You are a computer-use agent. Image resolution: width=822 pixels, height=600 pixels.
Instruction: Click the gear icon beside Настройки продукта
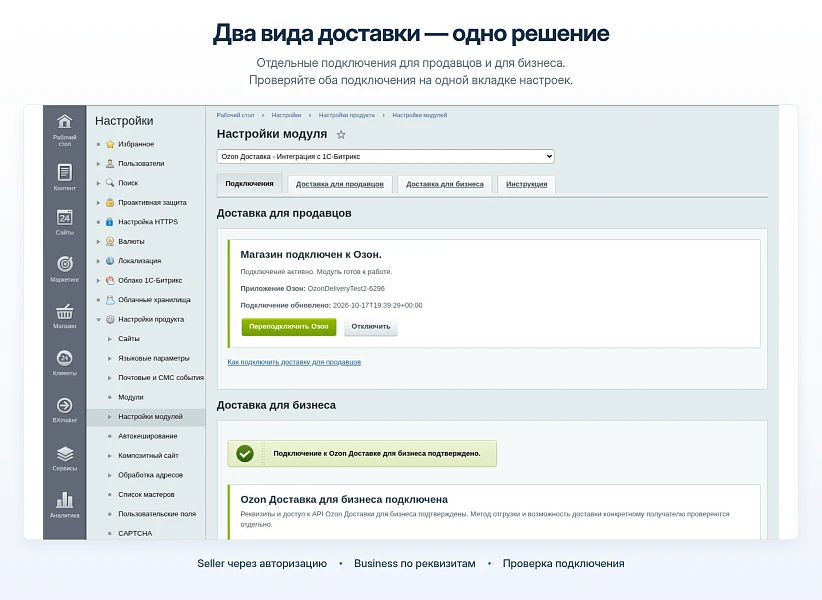(x=110, y=319)
